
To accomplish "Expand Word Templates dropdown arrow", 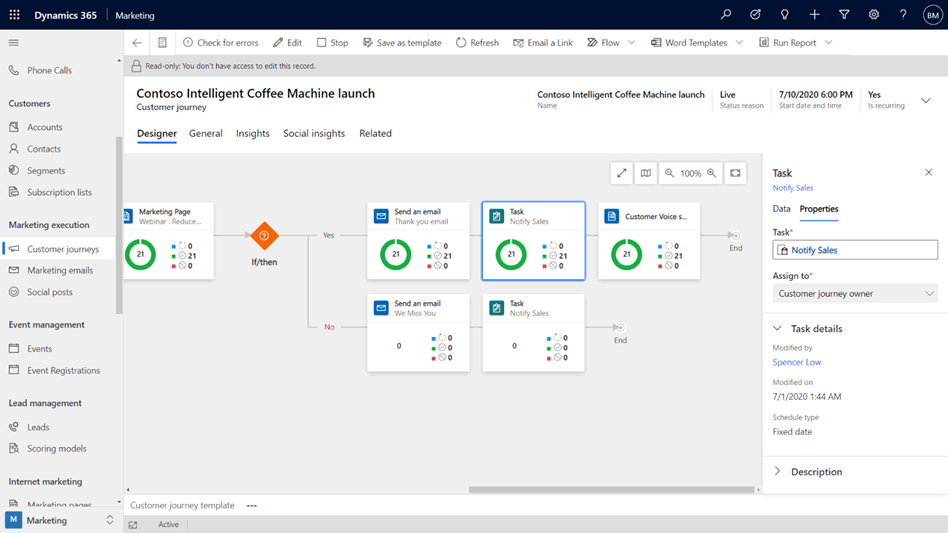I will [739, 42].
